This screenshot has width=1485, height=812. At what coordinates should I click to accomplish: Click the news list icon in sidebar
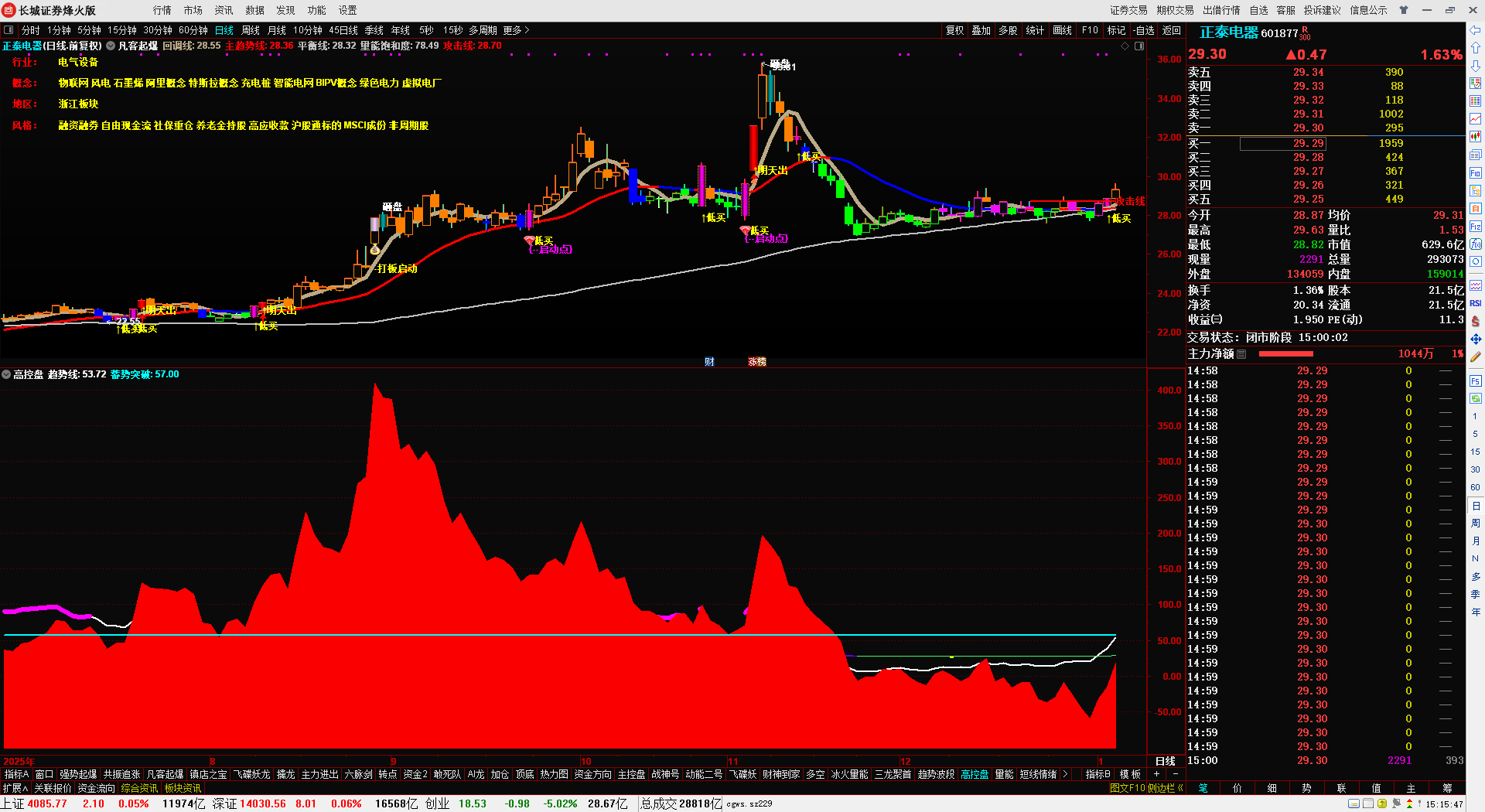pyautogui.click(x=1476, y=155)
